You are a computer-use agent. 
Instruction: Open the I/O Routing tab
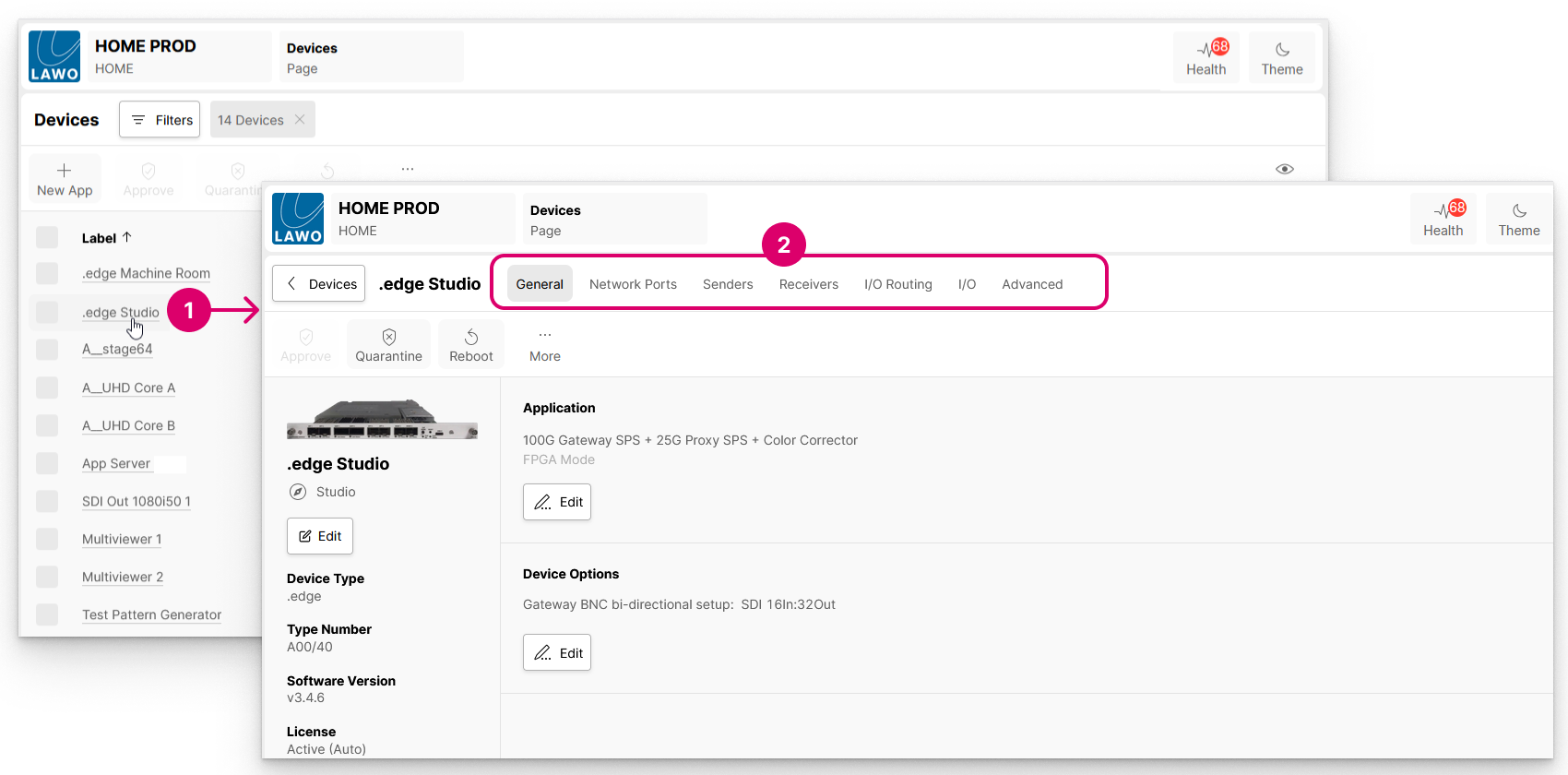897,284
